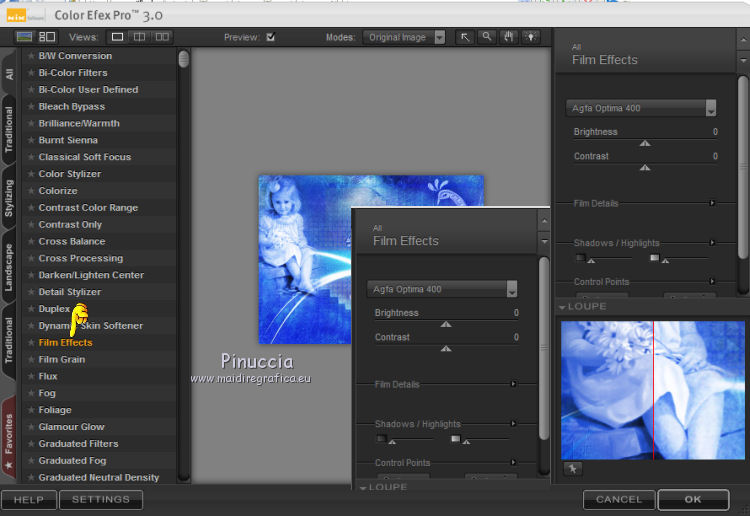Toggle favorite star for Color Stylizer
Screen dimensions: 750x516
point(31,174)
